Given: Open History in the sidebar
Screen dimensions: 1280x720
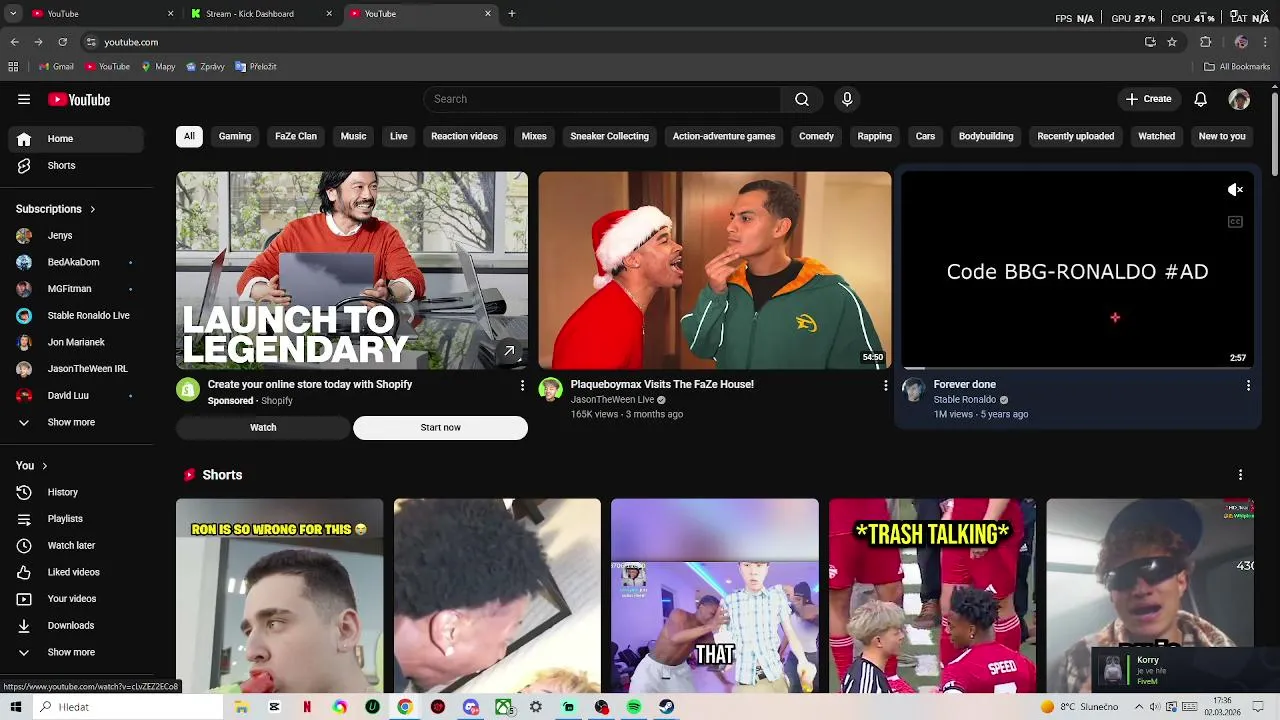Looking at the screenshot, I should click(76, 492).
